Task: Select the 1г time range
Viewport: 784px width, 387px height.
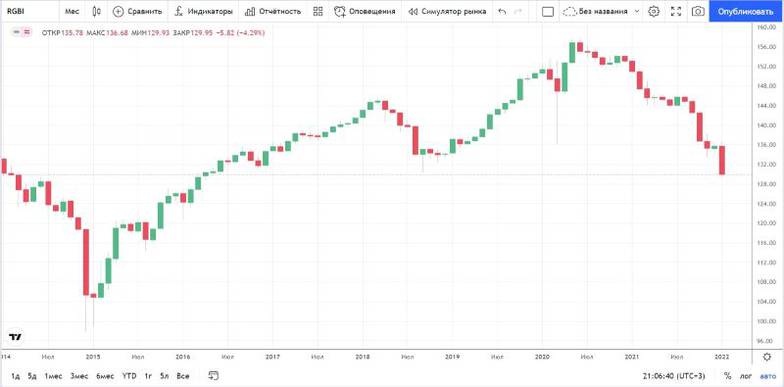Action: click(x=148, y=376)
